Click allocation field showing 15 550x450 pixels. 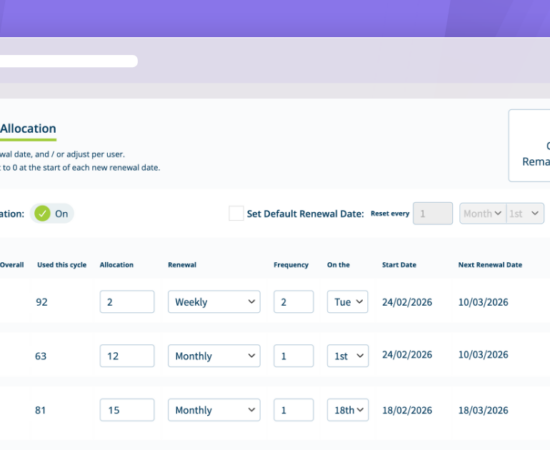click(127, 410)
